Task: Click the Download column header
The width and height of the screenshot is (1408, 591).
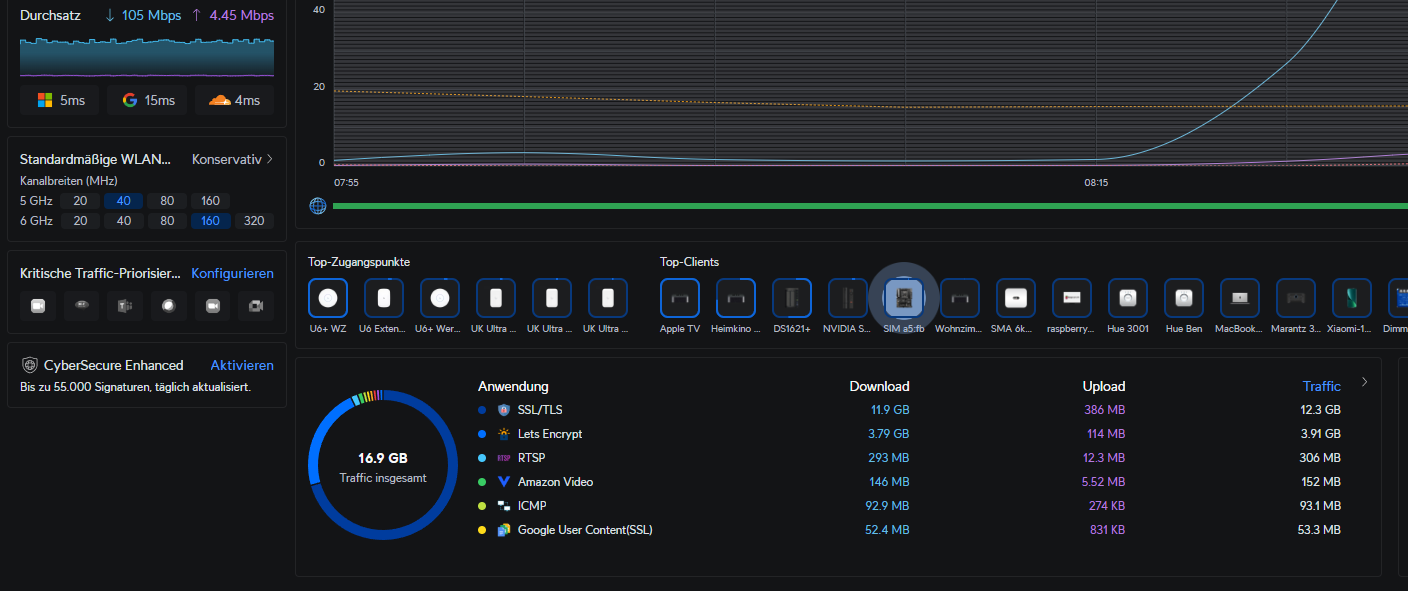Action: 880,386
